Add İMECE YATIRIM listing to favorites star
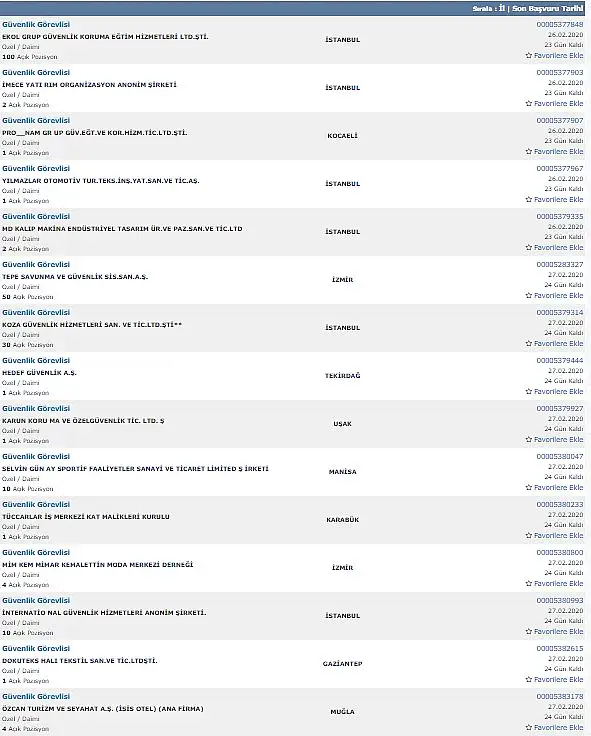The height and width of the screenshot is (736, 591). coord(529,103)
